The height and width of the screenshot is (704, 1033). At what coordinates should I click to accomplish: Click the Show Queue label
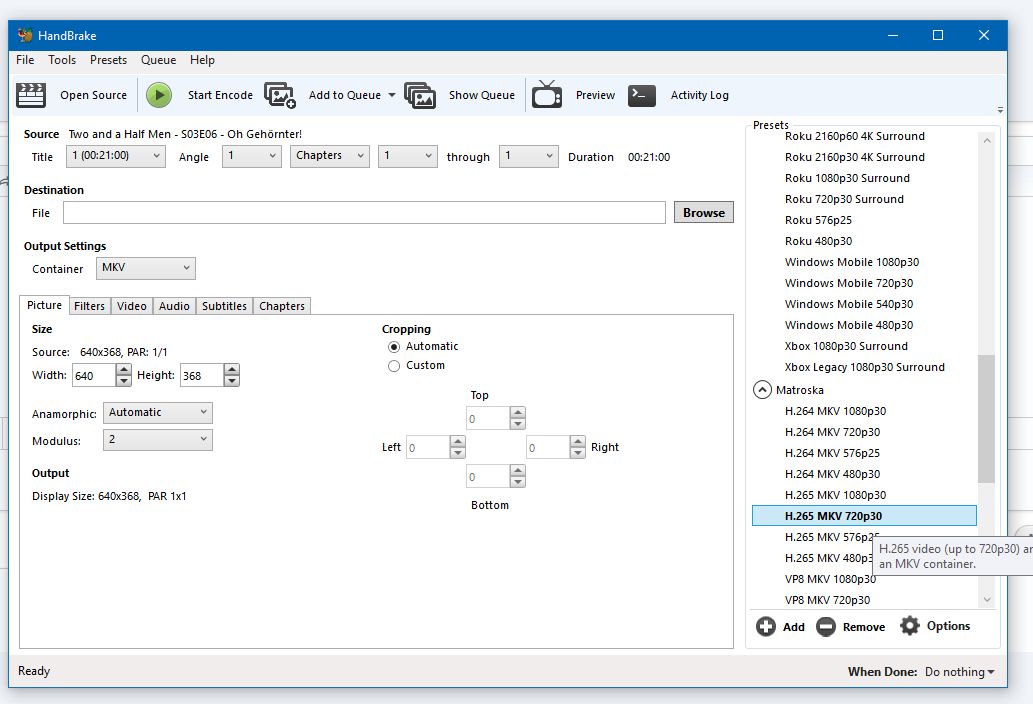(x=482, y=95)
